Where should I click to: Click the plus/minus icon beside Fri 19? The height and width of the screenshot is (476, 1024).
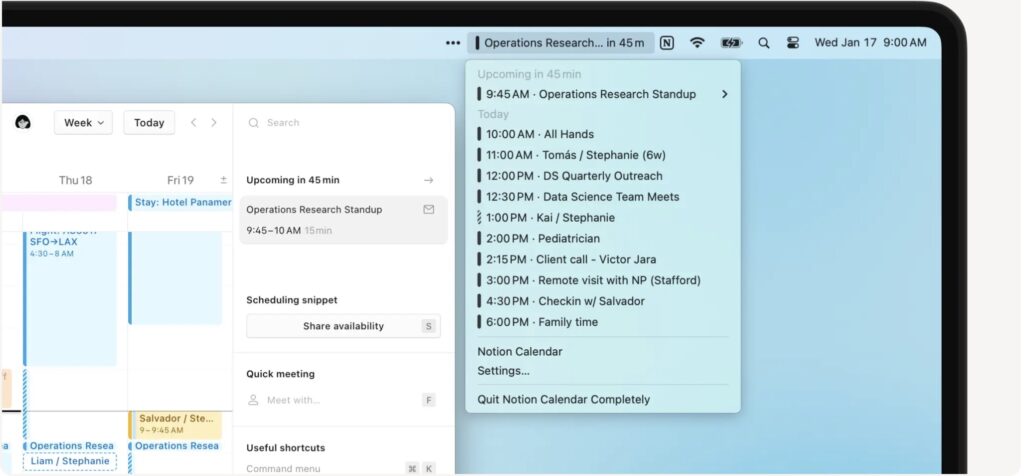(223, 180)
